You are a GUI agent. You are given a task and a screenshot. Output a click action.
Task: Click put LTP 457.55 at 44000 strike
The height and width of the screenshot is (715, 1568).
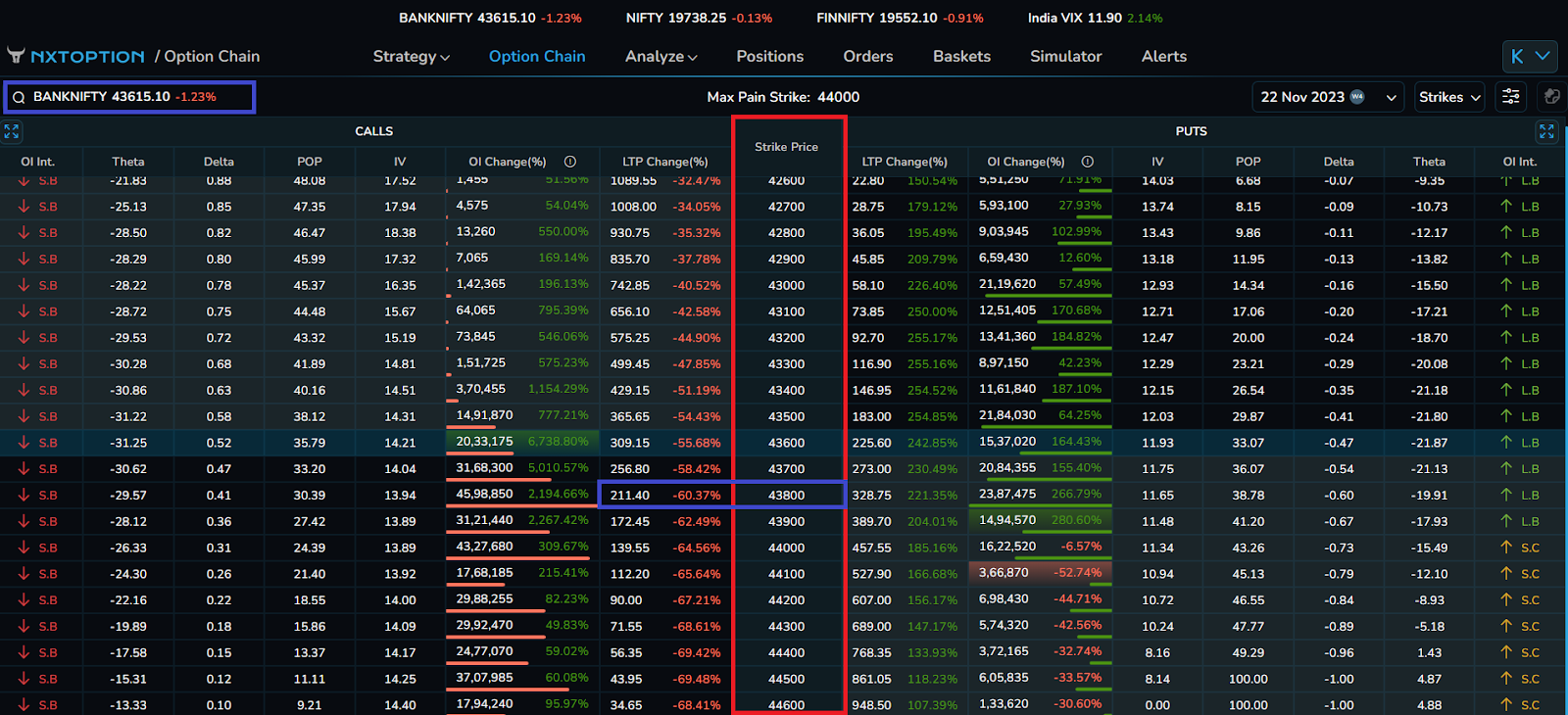click(x=872, y=548)
